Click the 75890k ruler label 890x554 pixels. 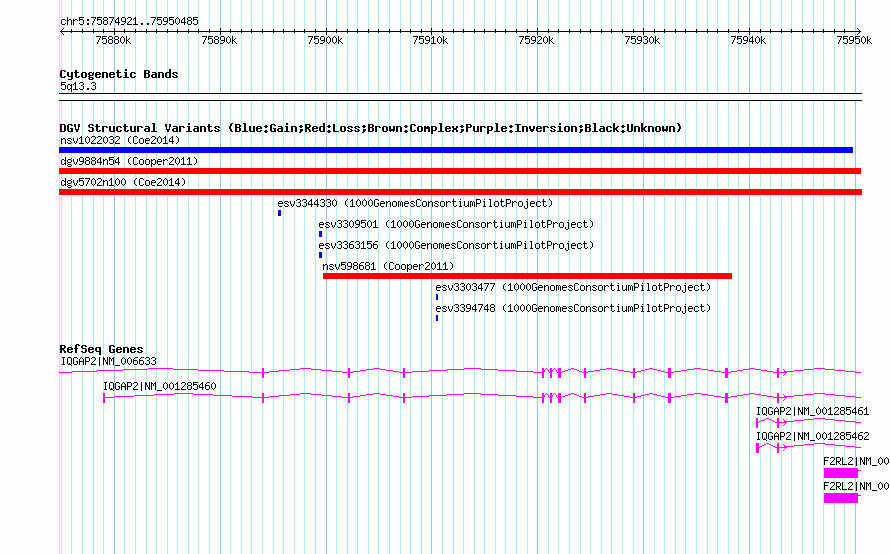pos(219,40)
